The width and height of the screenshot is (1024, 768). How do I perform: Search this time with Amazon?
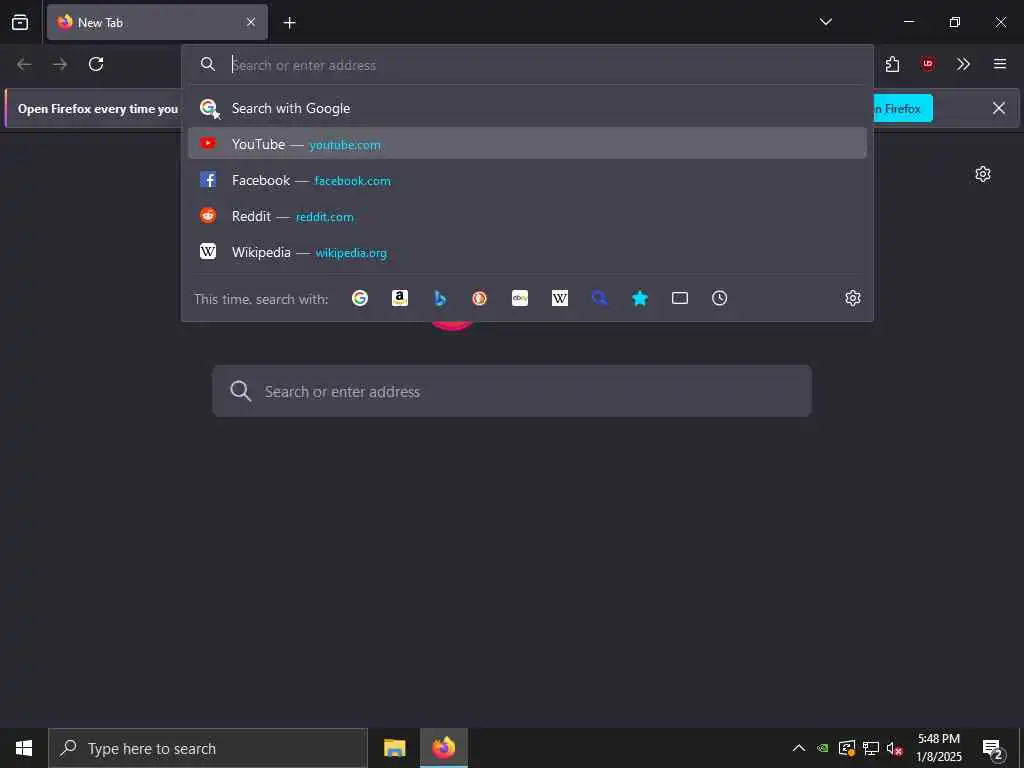point(400,298)
